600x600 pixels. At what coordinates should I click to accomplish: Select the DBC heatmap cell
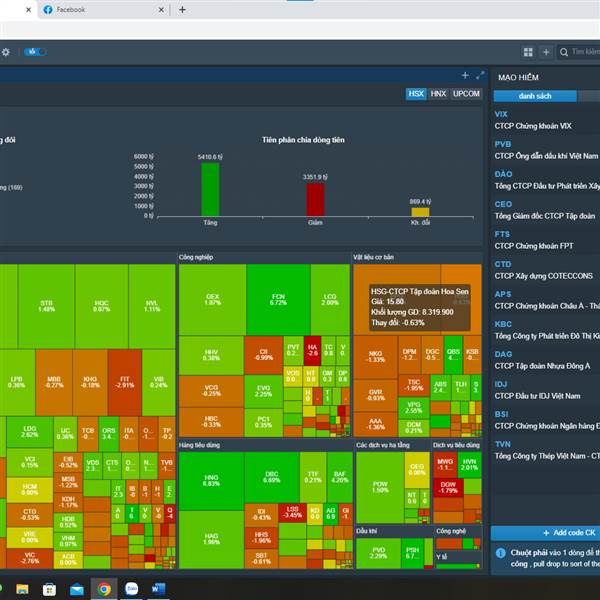pyautogui.click(x=272, y=478)
